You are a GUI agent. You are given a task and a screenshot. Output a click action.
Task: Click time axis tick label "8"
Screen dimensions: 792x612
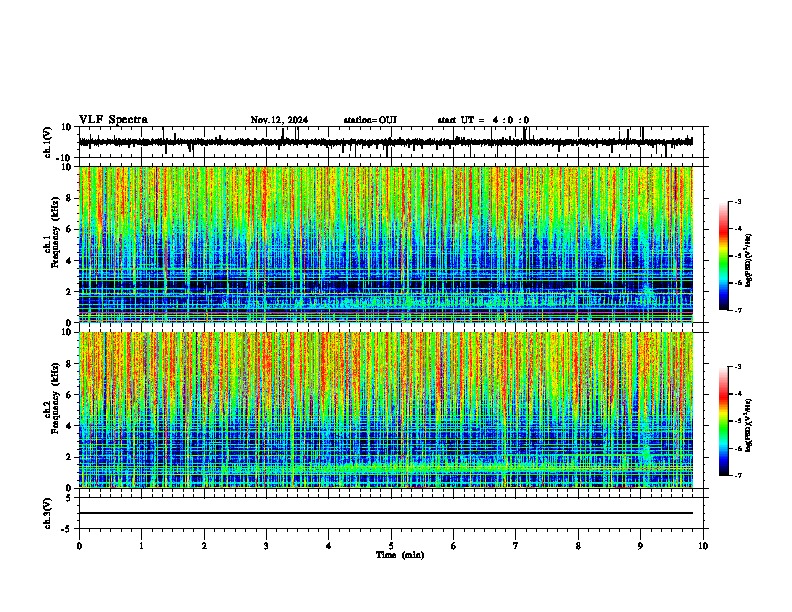[x=578, y=546]
